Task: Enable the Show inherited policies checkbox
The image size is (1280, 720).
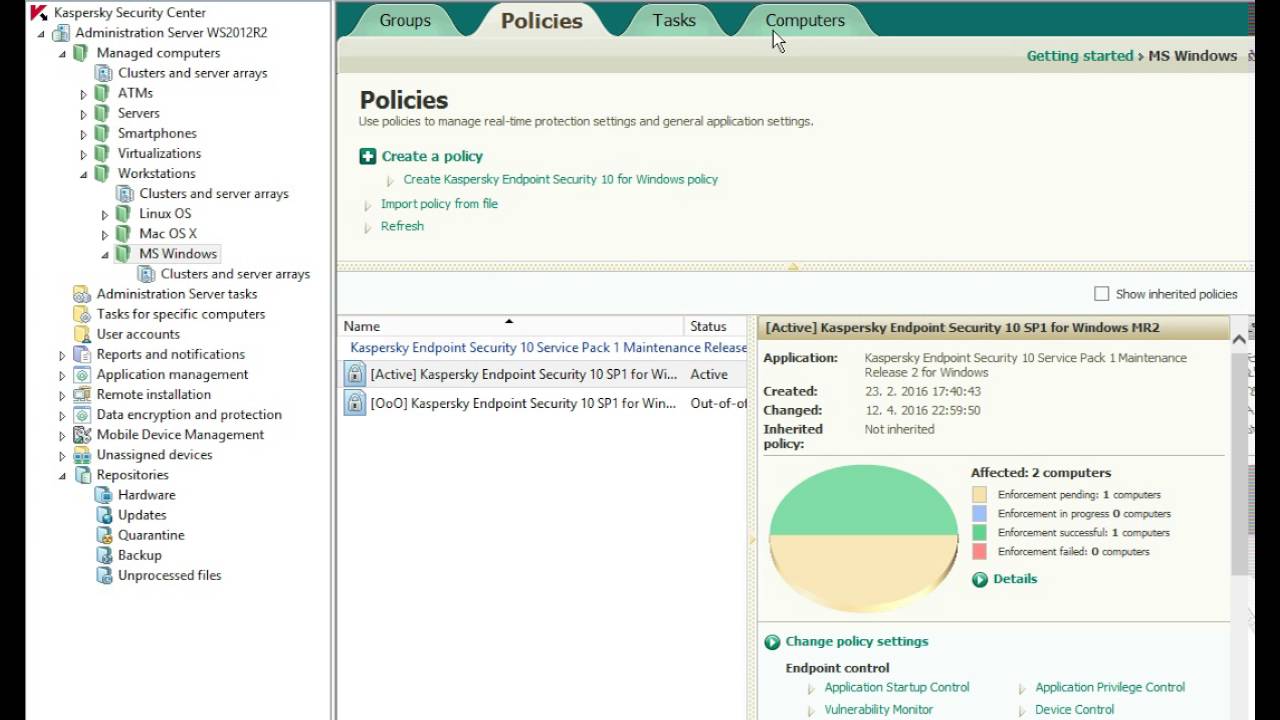Action: pyautogui.click(x=1102, y=294)
